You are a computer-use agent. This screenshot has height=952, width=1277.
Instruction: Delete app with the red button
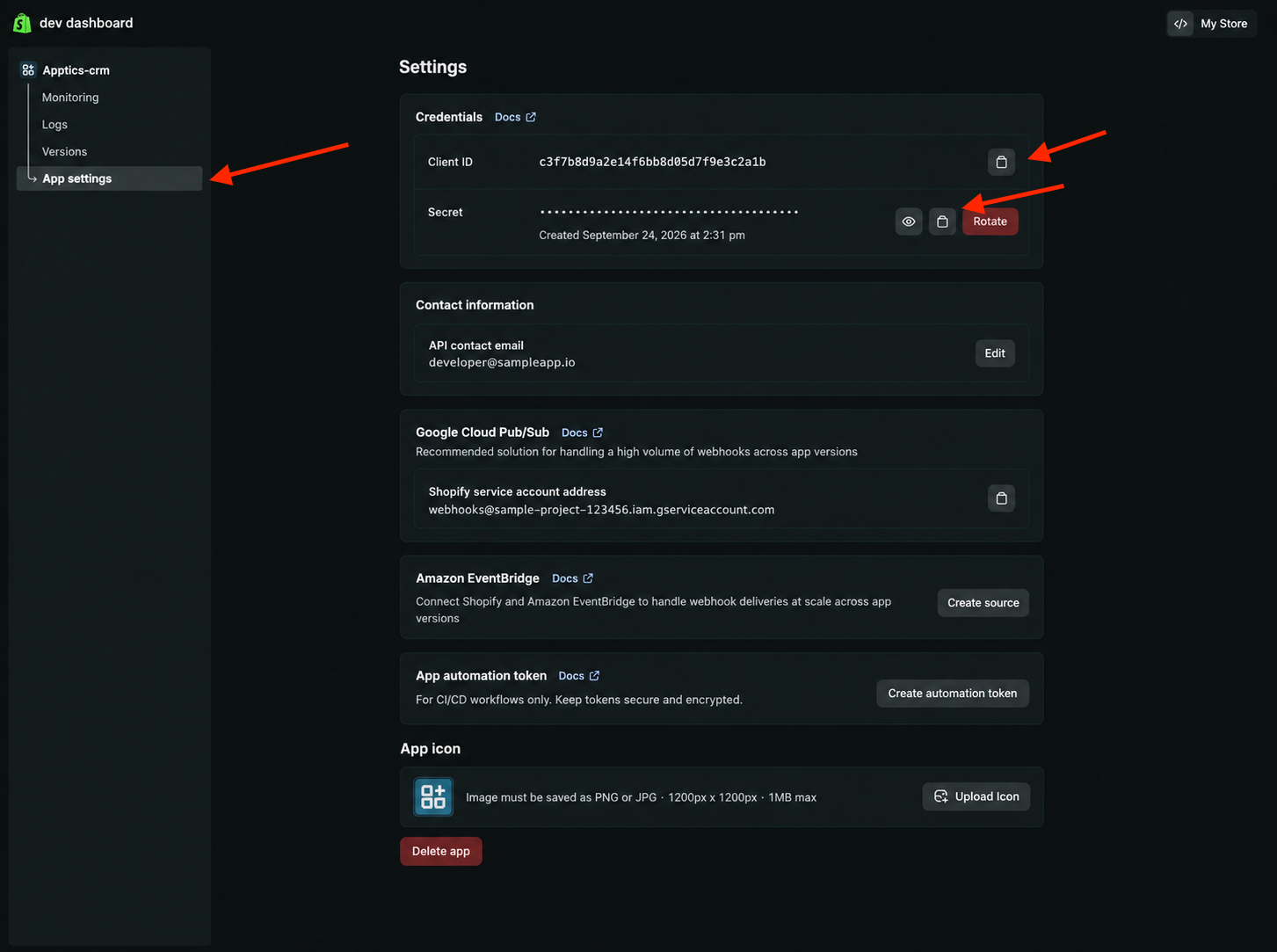(x=441, y=851)
